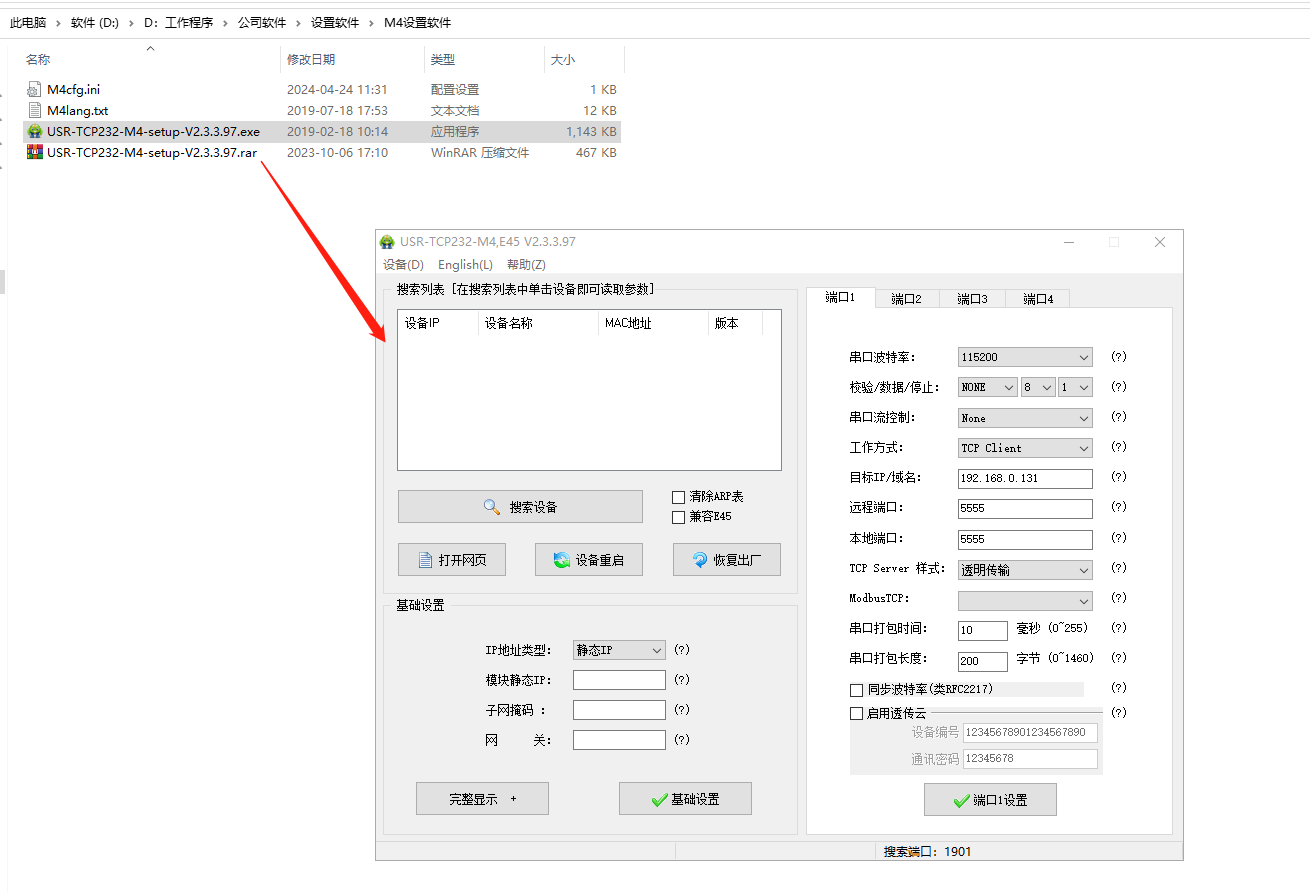Viewport: 1310px width, 893px height.
Task: Click the M4cfg.ini file icon
Action: coord(35,89)
